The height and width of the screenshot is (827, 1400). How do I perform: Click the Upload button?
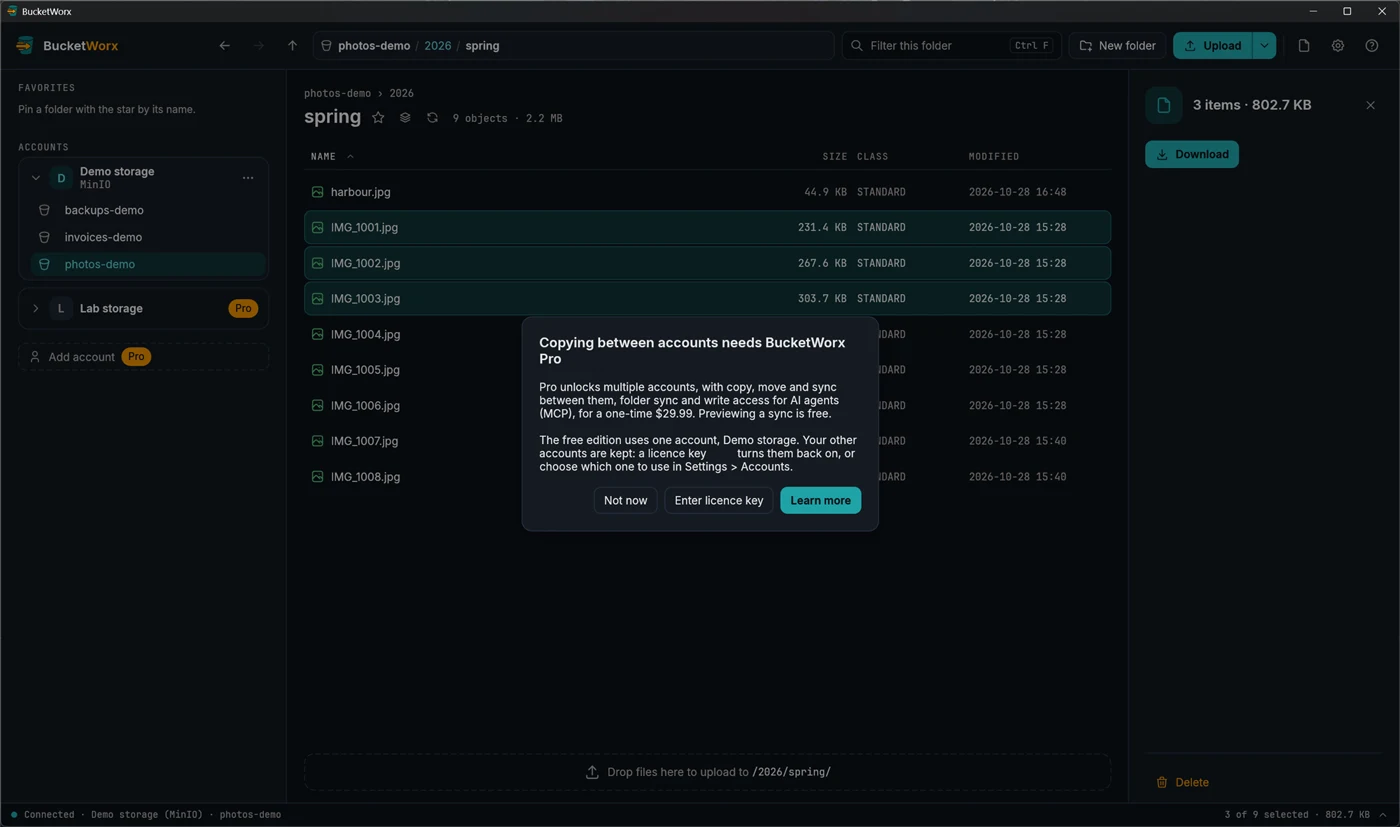(x=1212, y=46)
